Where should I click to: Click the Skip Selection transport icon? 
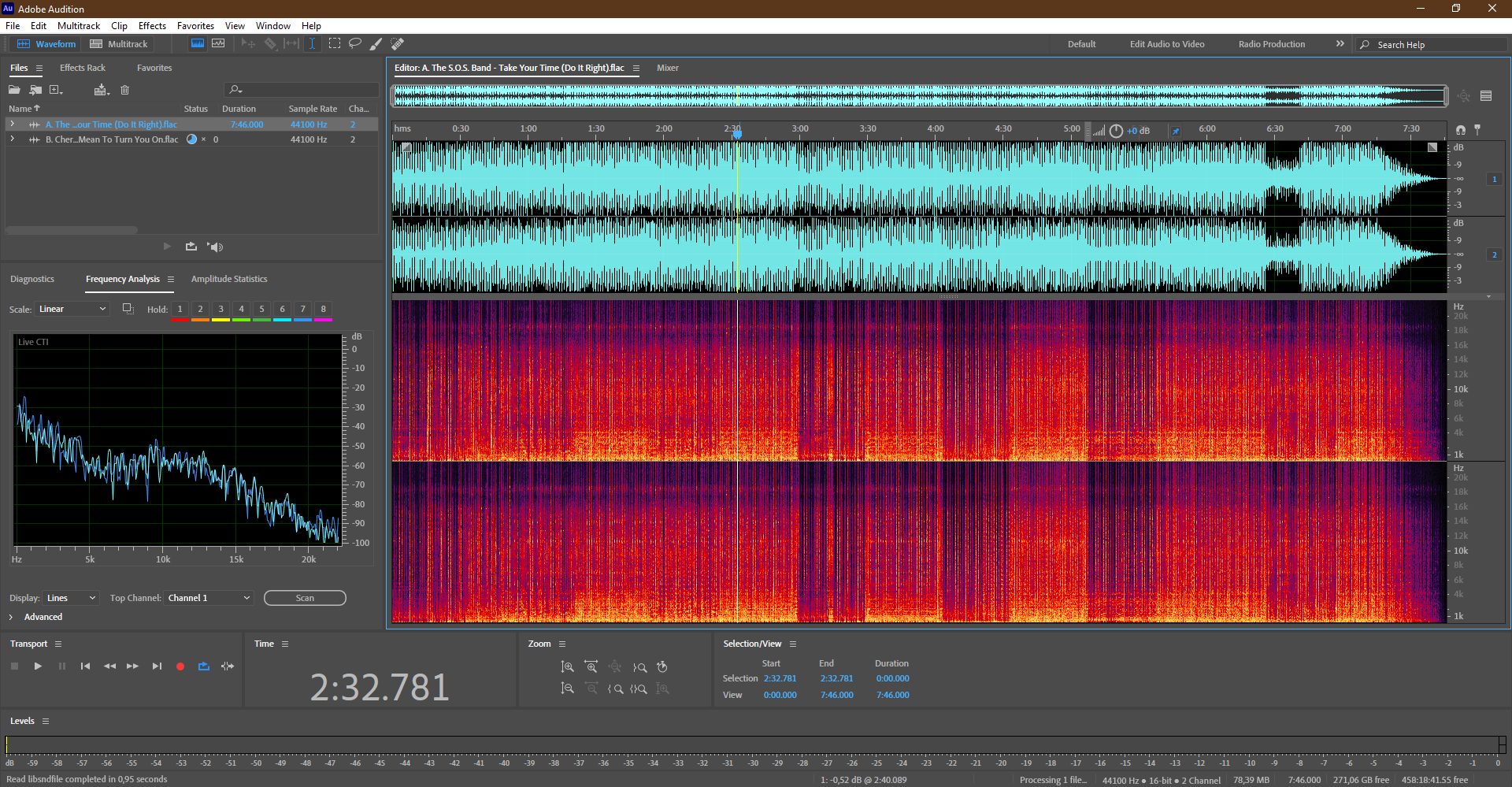pos(228,666)
